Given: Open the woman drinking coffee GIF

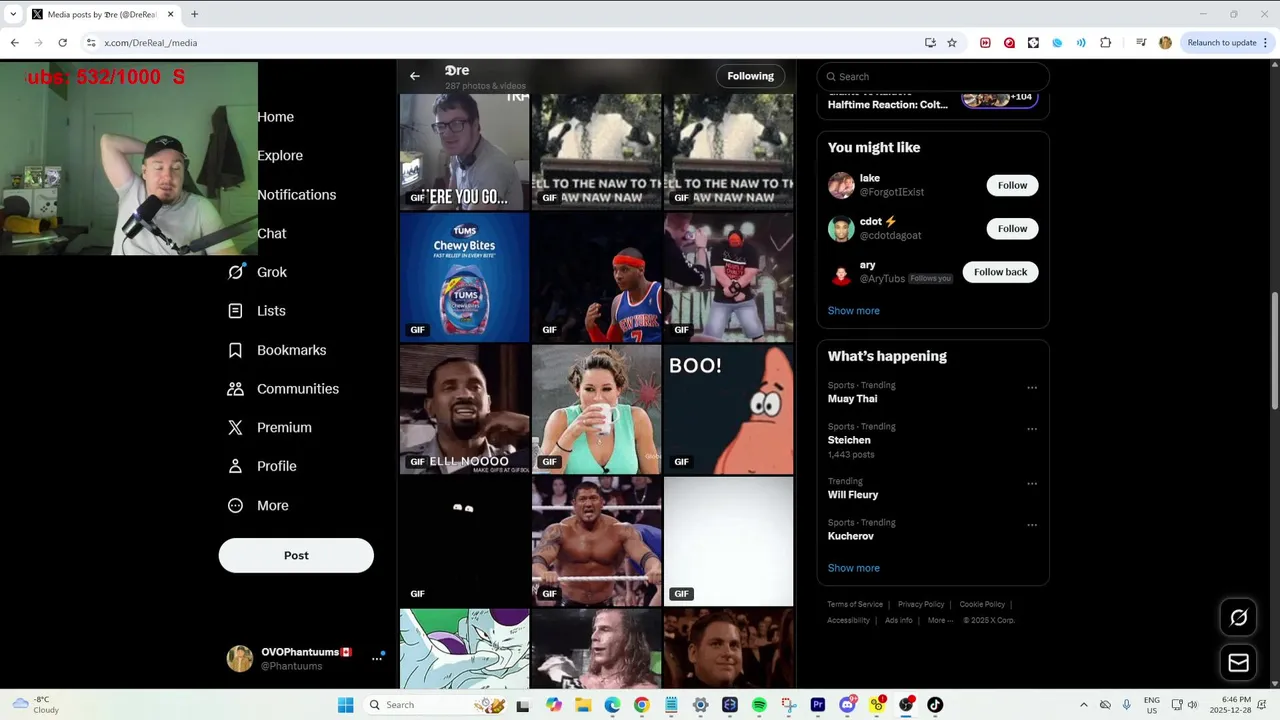Looking at the screenshot, I should pyautogui.click(x=596, y=409).
